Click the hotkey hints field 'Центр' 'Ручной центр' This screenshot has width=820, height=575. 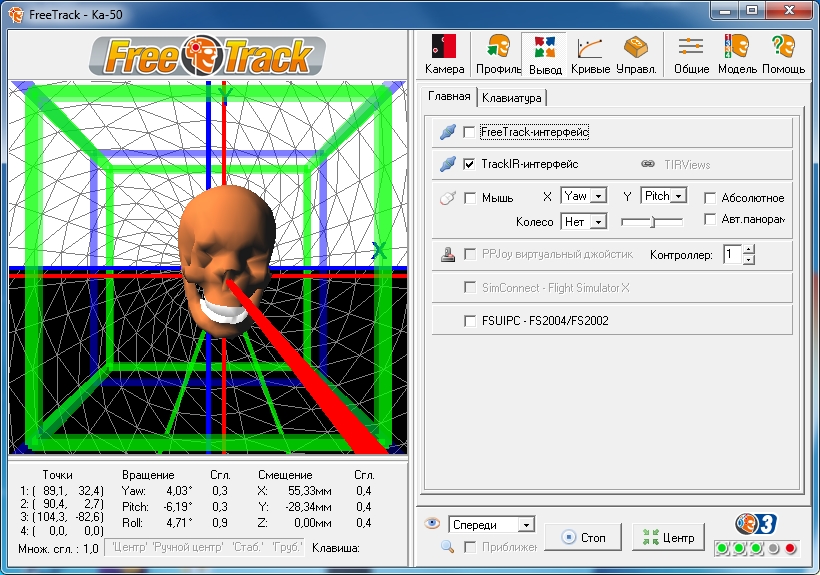click(x=204, y=547)
